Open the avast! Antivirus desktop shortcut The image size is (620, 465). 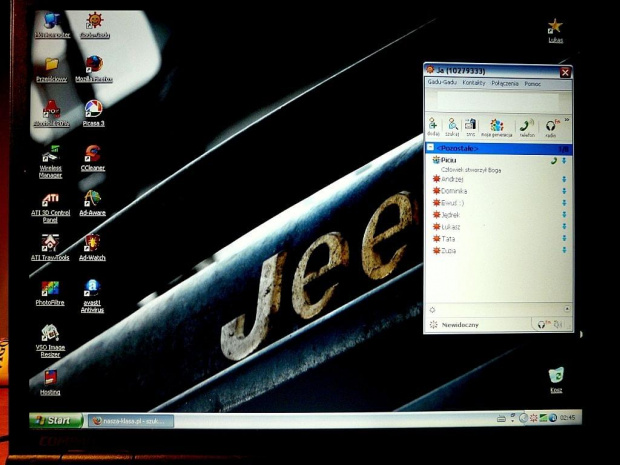click(92, 296)
